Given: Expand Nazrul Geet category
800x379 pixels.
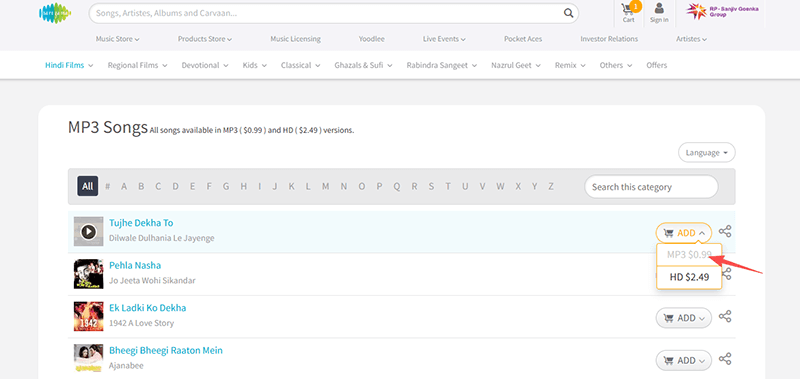Looking at the screenshot, I should [x=516, y=65].
